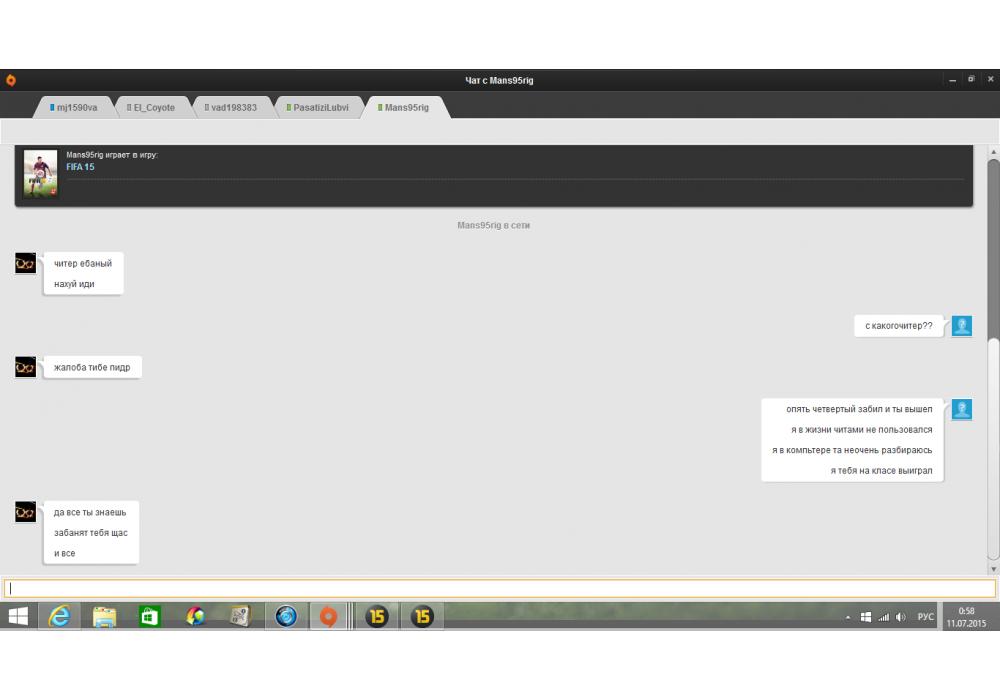
Task: Minimize the chat window
Action: [952, 80]
